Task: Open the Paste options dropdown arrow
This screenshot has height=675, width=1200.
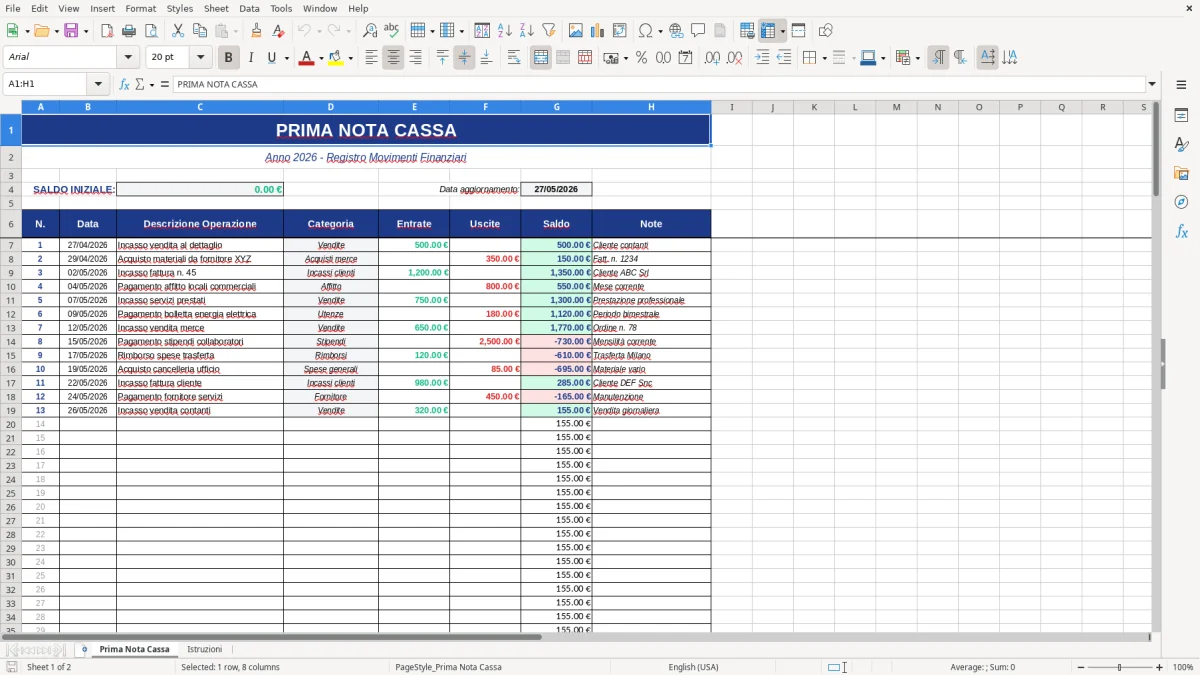Action: pos(235,31)
